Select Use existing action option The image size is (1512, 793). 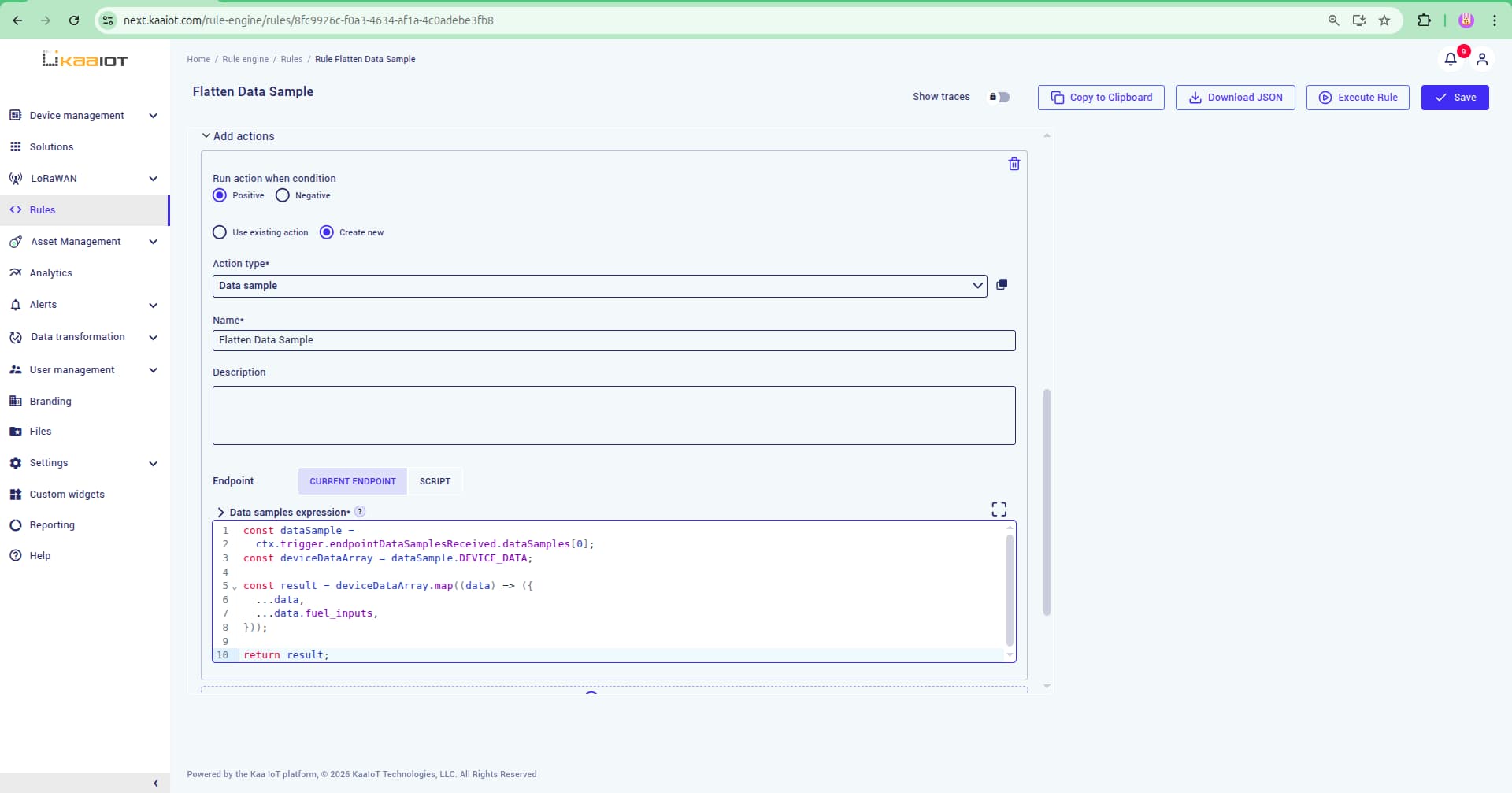[x=220, y=232]
